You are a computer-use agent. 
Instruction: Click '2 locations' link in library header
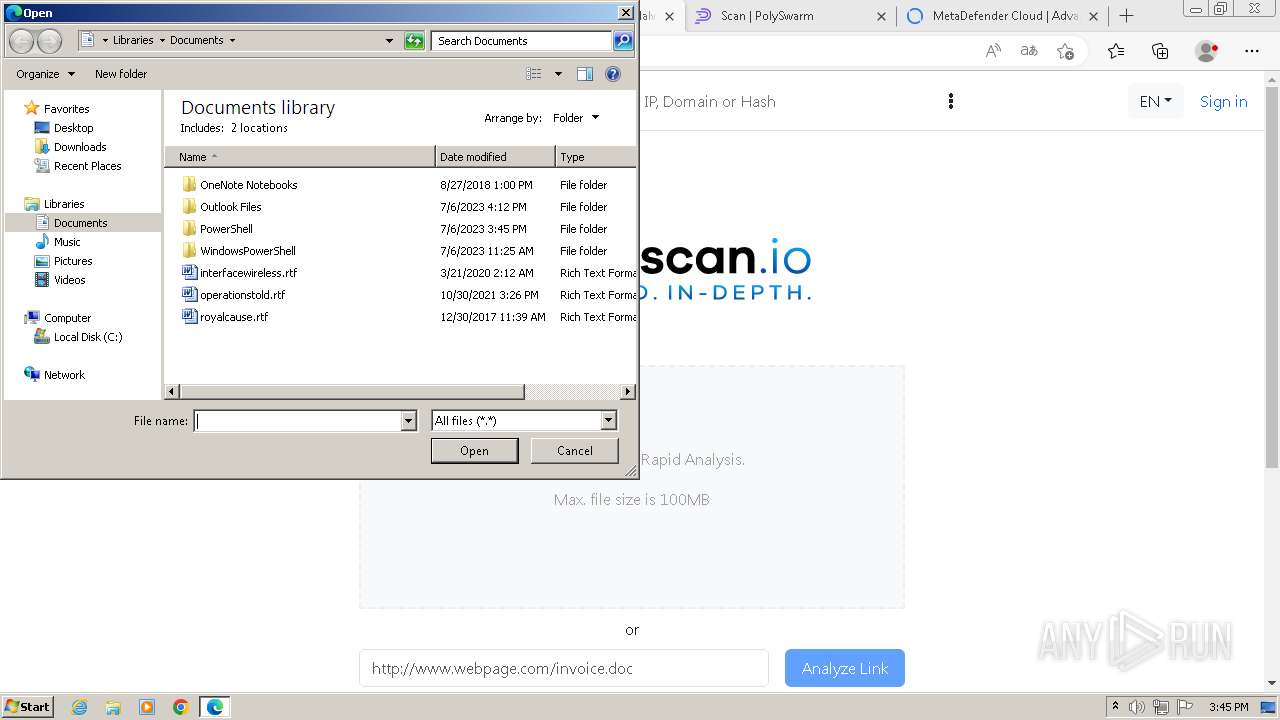[x=259, y=128]
